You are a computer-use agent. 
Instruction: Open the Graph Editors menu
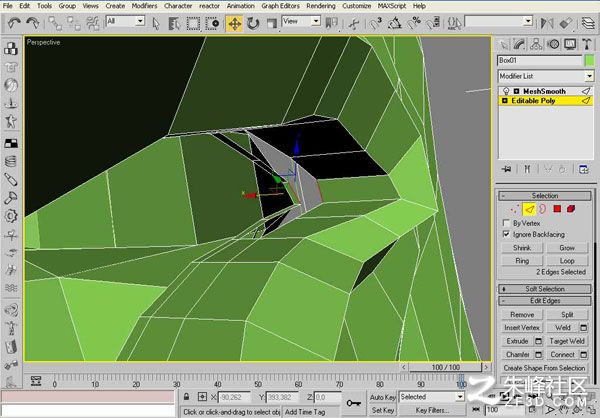pos(280,6)
